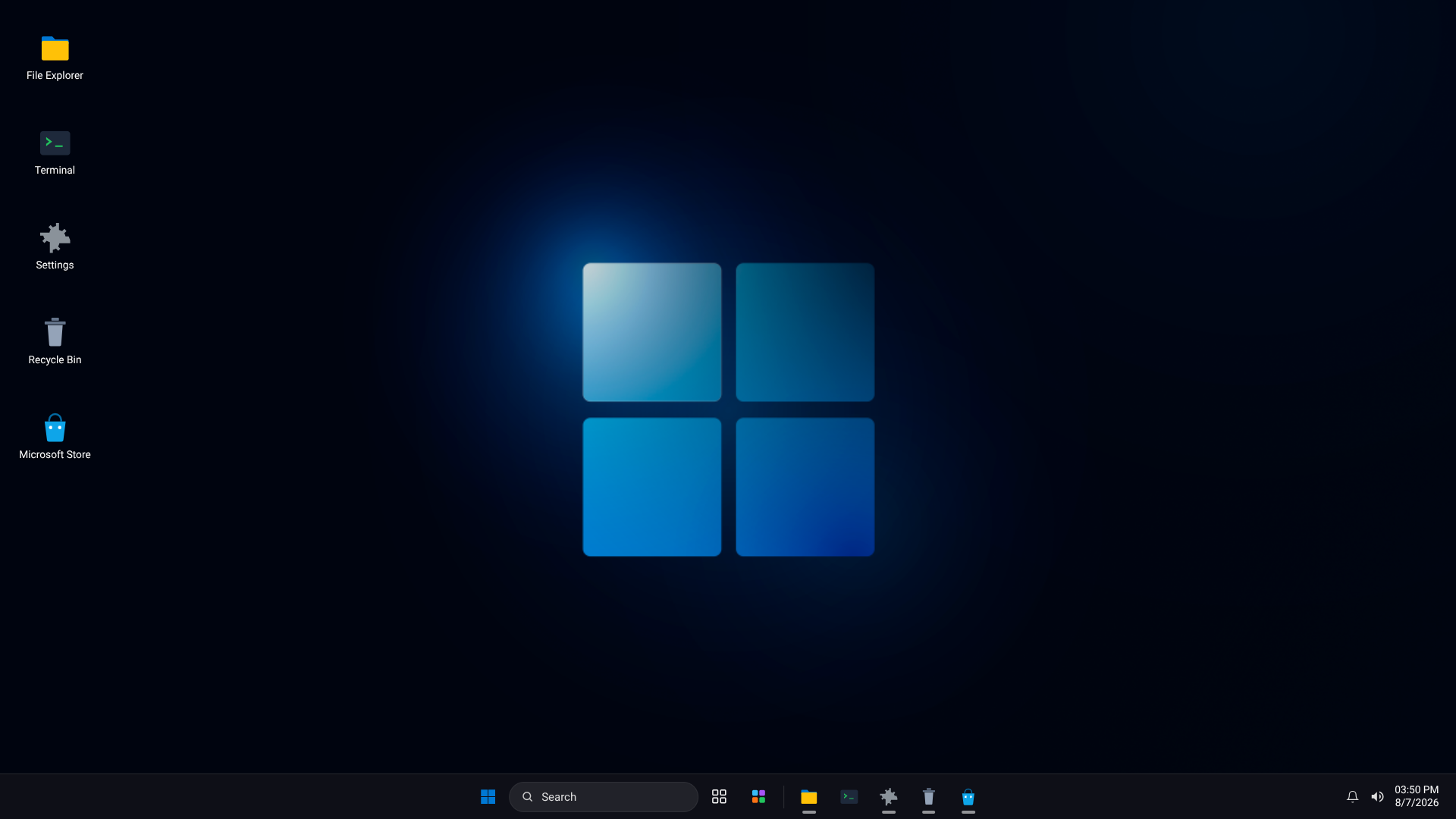Click the date 8/7/2026 in the tray

1417,803
